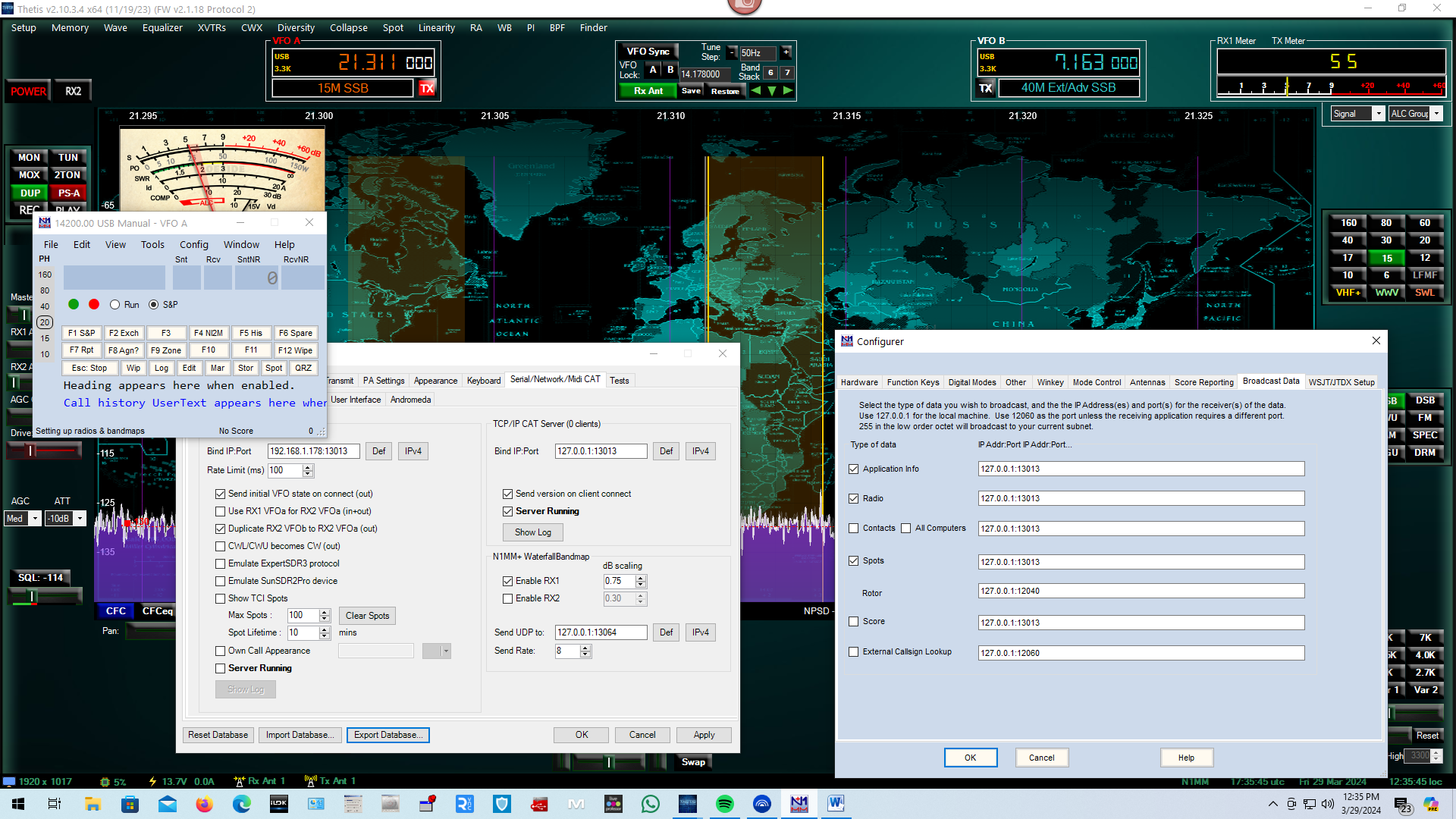This screenshot has width=1456, height=819.
Task: Click Clear Spots button
Action: click(367, 616)
